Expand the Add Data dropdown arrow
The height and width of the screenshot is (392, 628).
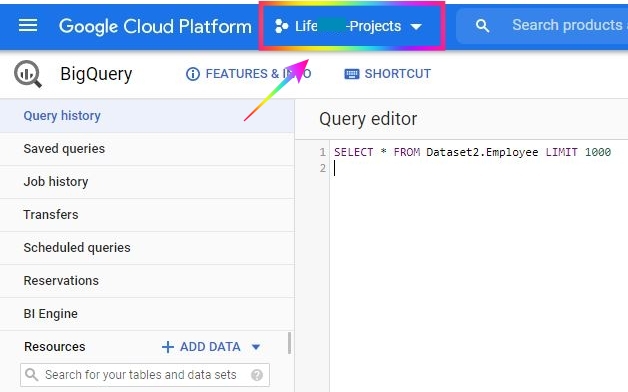pyautogui.click(x=256, y=347)
